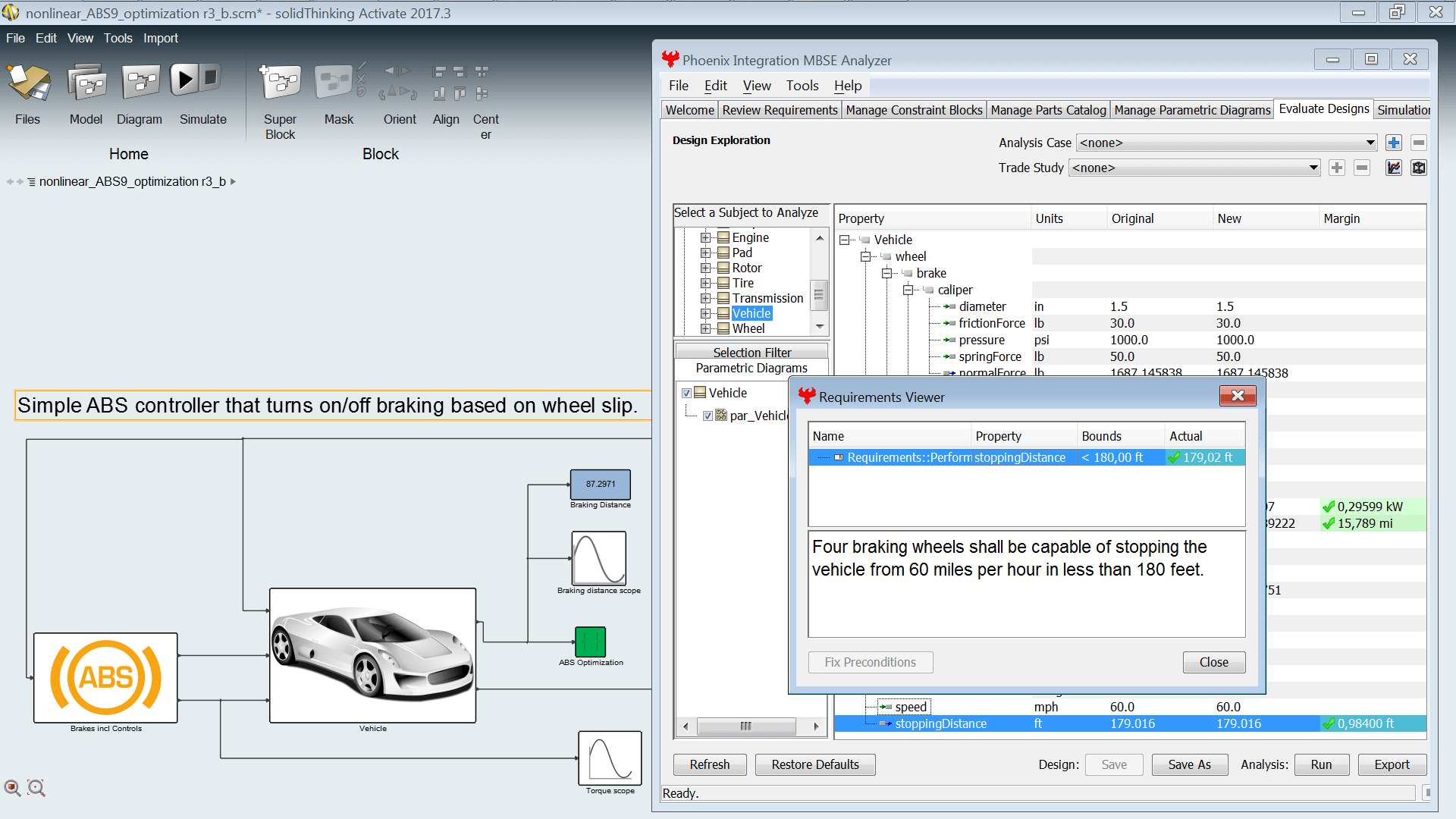
Task: Click the Orient icons group
Action: click(x=399, y=82)
